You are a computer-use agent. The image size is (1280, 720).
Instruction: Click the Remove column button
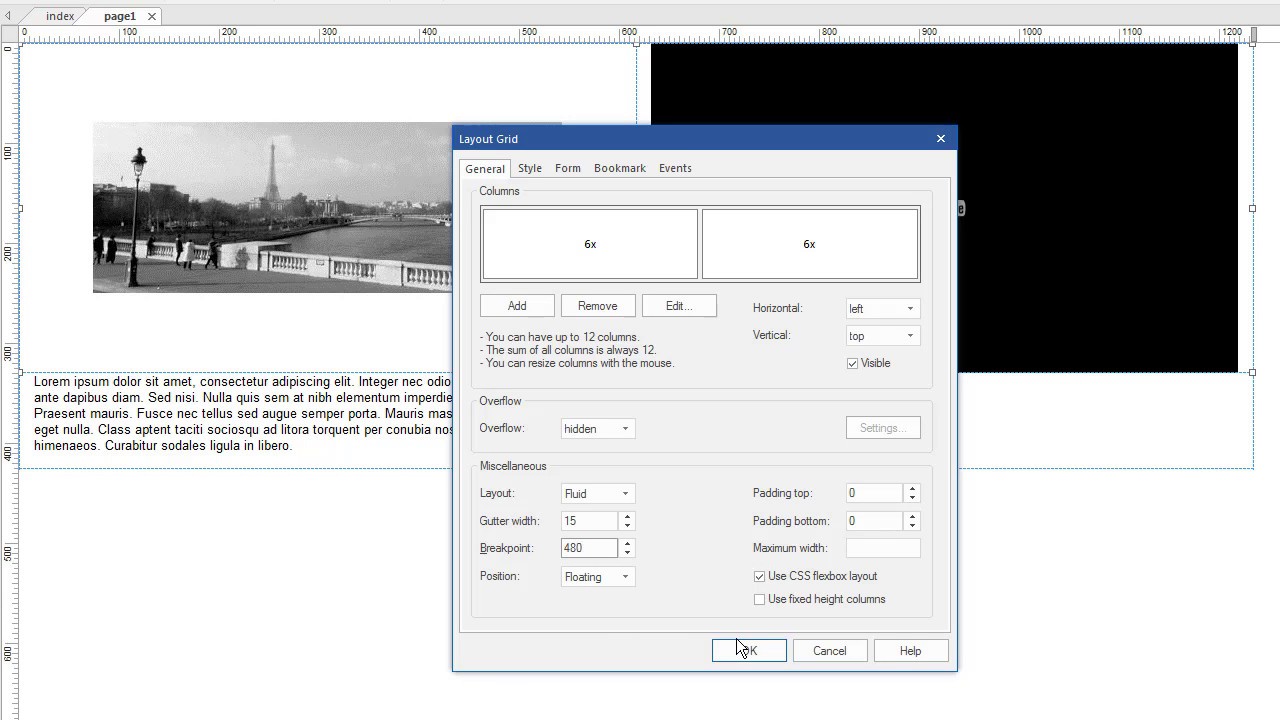597,306
